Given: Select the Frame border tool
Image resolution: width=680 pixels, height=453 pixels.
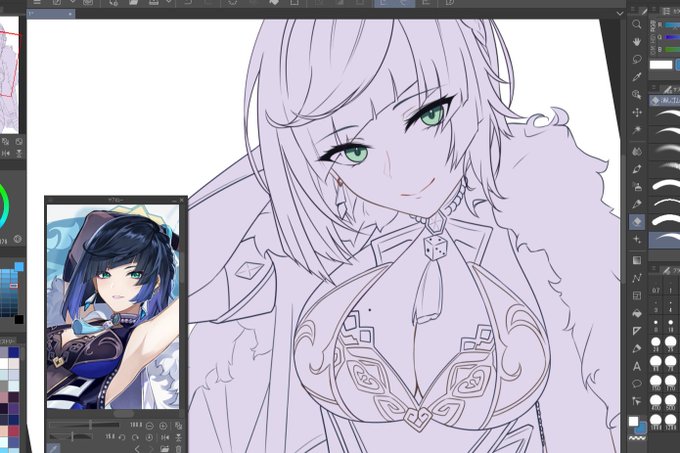Looking at the screenshot, I should tap(637, 296).
